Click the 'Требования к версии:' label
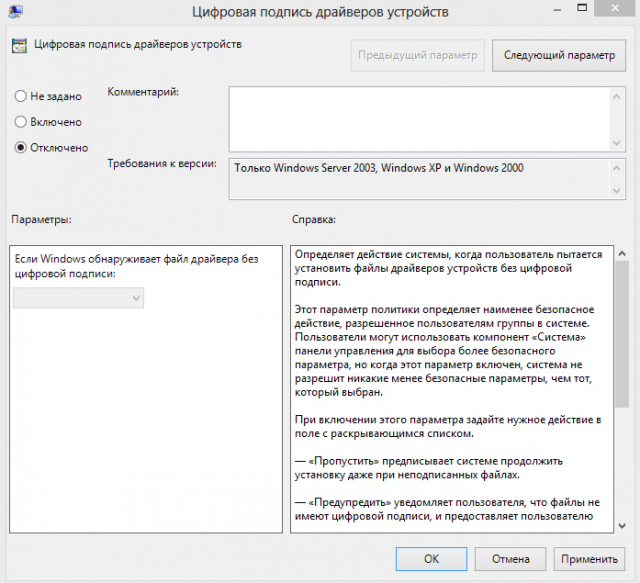 click(162, 164)
